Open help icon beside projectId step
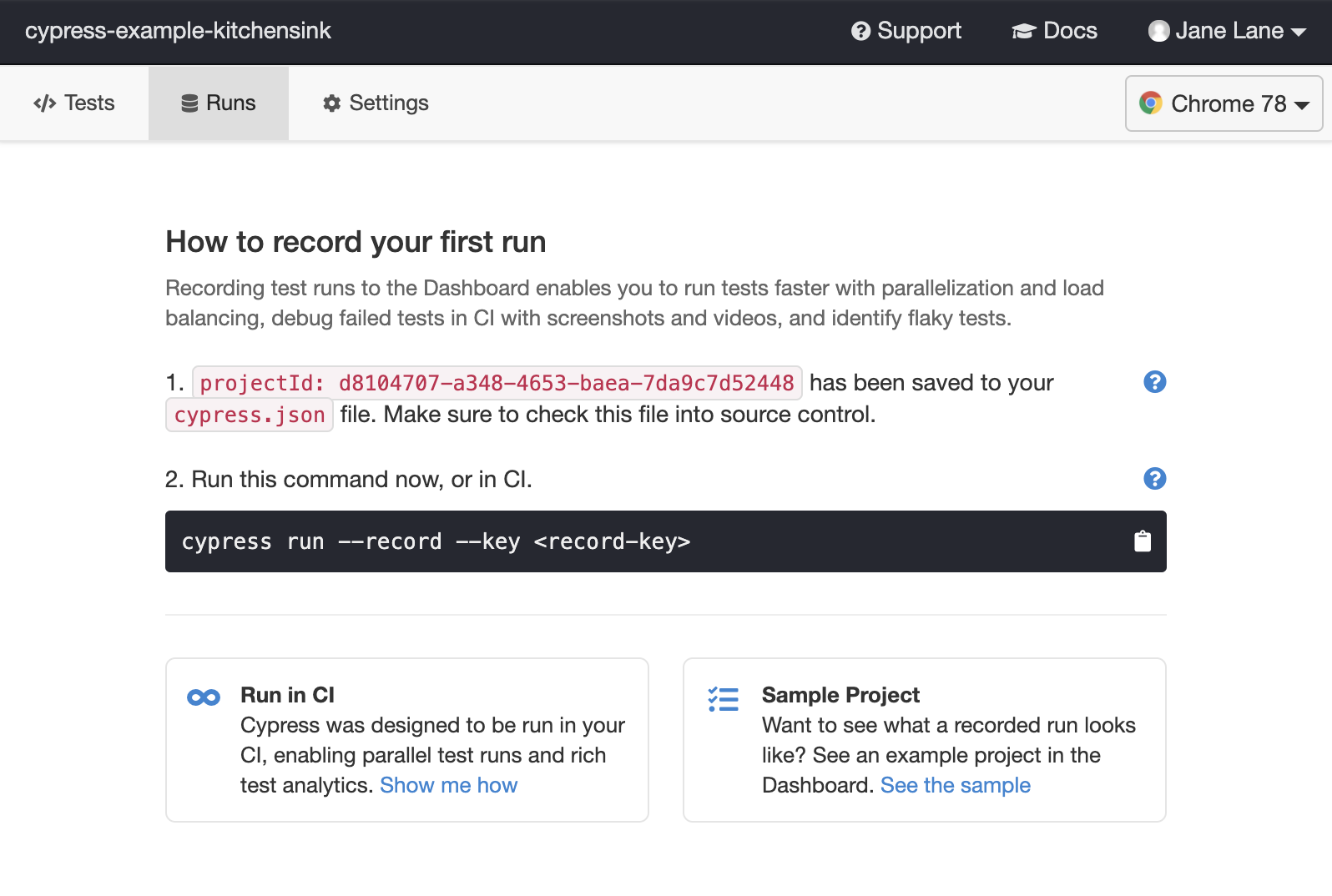Image resolution: width=1332 pixels, height=896 pixels. click(1155, 382)
